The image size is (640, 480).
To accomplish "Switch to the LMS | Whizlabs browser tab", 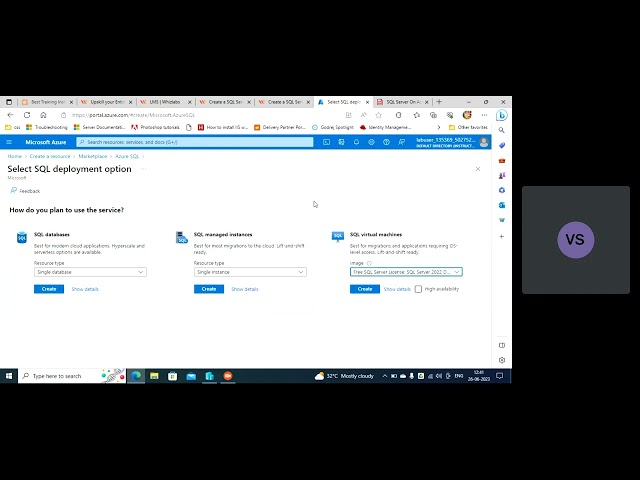I will pos(166,102).
